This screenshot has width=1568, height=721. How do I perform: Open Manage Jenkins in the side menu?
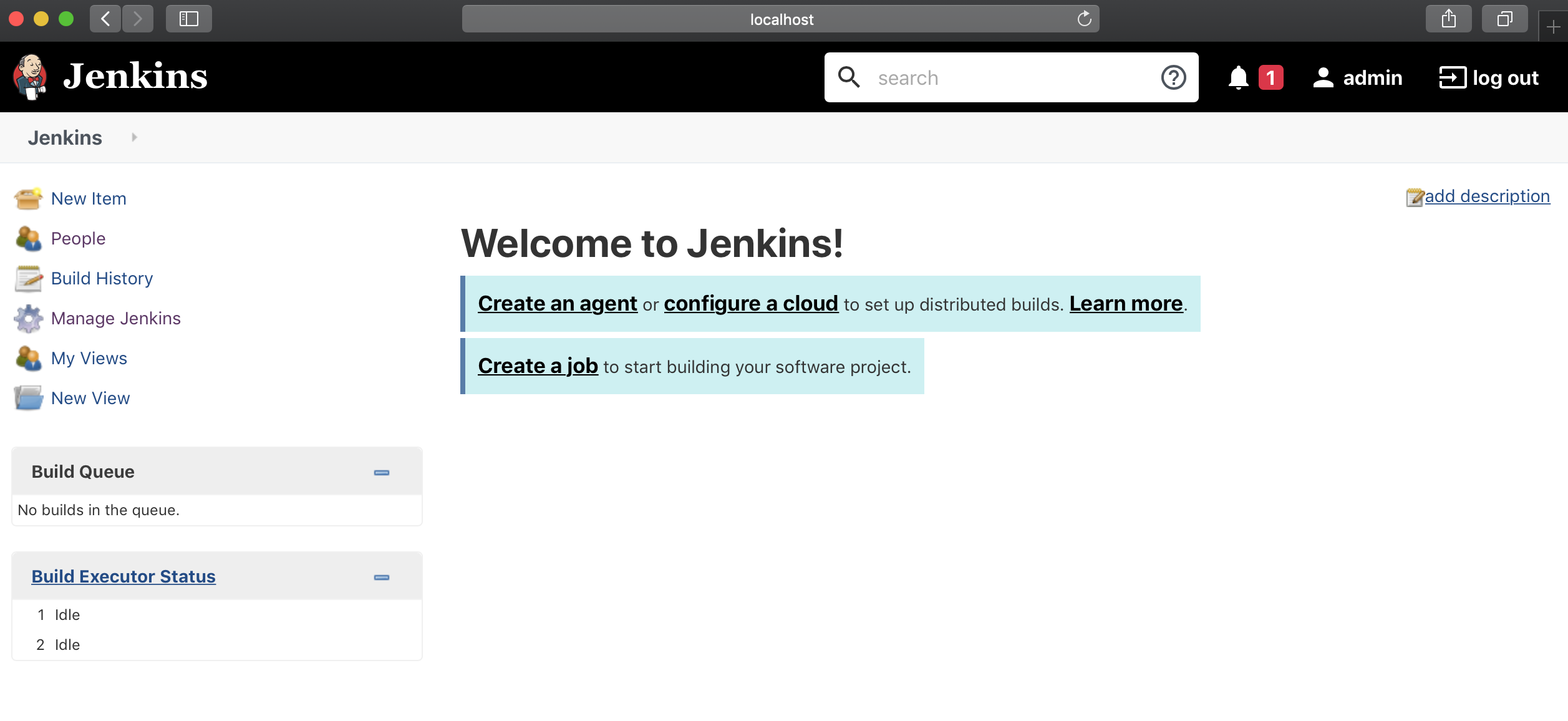pos(116,319)
